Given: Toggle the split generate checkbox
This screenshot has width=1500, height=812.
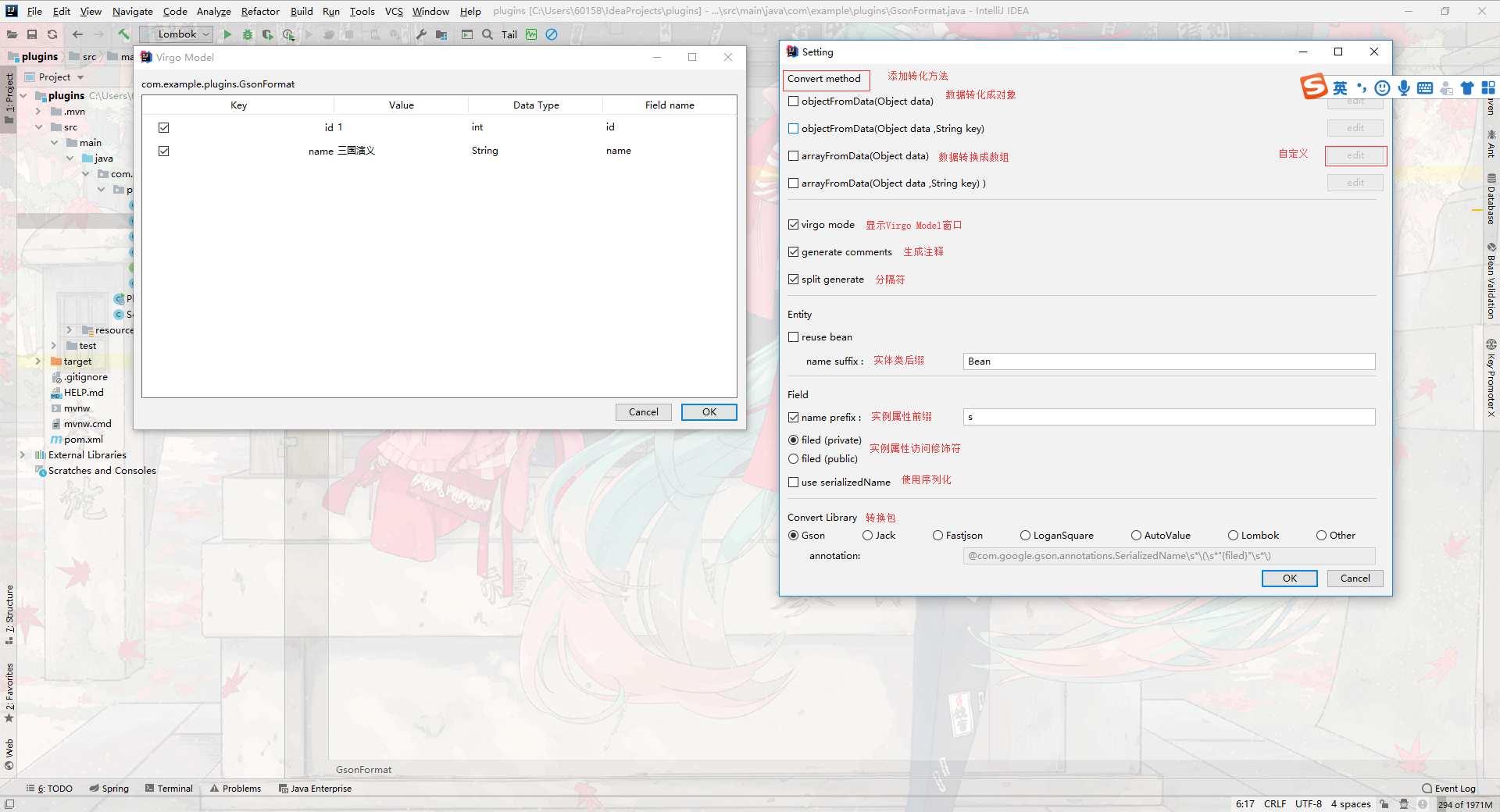Looking at the screenshot, I should pos(793,280).
